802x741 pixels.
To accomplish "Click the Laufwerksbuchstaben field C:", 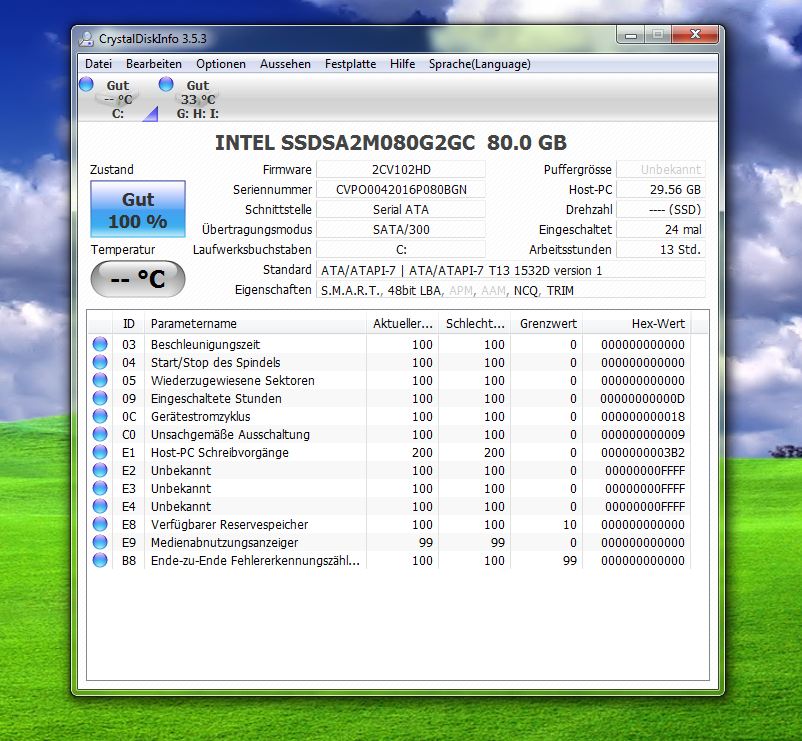I will (x=401, y=250).
